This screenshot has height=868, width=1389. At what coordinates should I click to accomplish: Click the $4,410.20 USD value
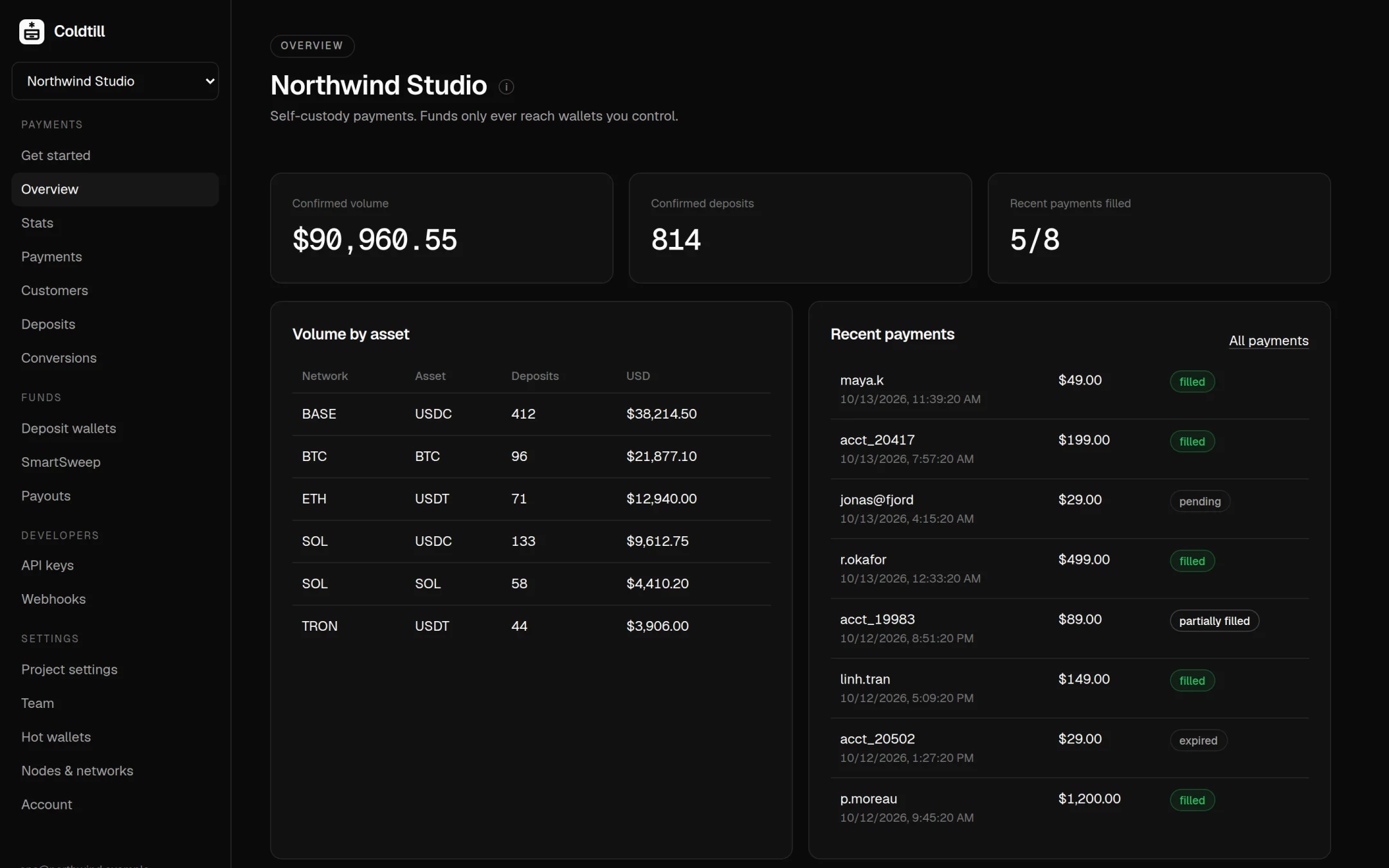point(657,584)
